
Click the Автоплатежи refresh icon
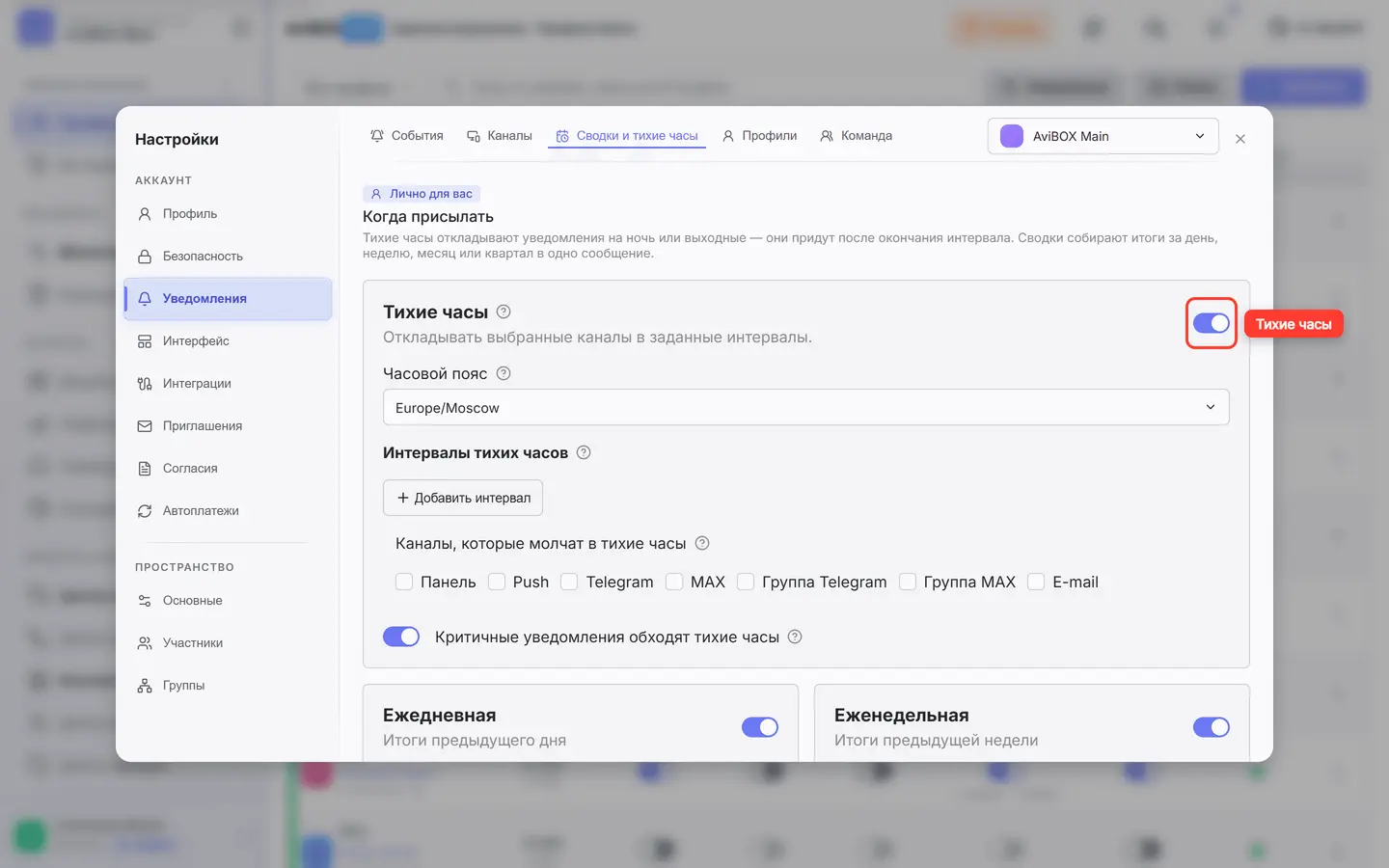[145, 511]
